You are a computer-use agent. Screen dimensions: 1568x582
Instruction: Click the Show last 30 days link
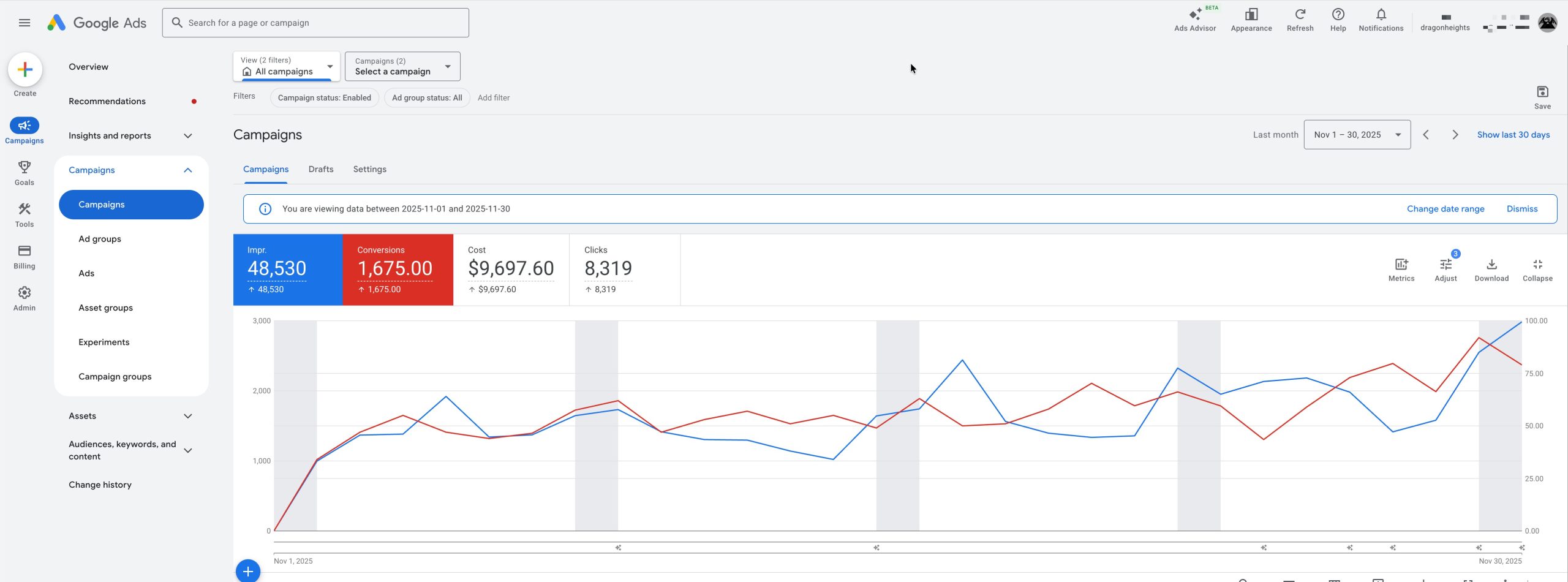click(1513, 135)
